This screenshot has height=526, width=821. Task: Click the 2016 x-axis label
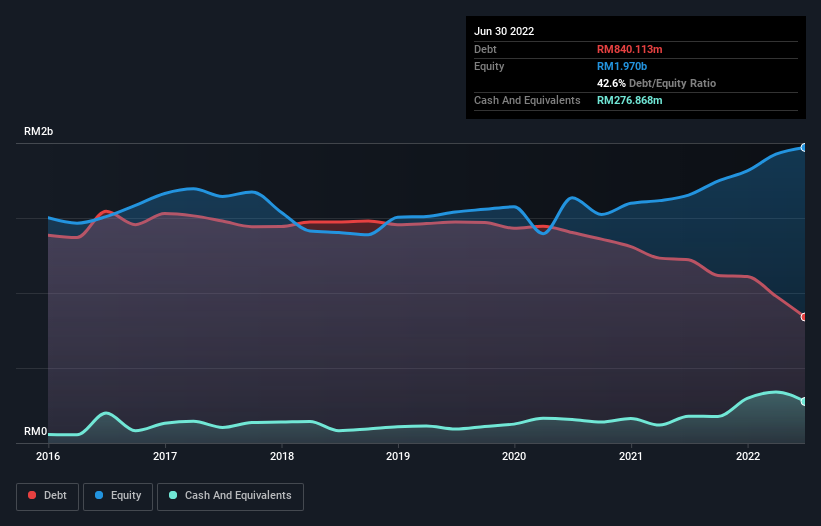pos(48,456)
